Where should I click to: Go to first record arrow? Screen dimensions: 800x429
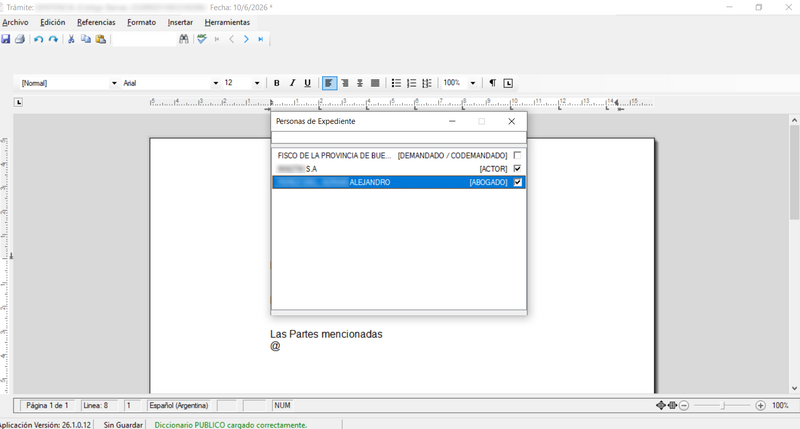point(217,39)
